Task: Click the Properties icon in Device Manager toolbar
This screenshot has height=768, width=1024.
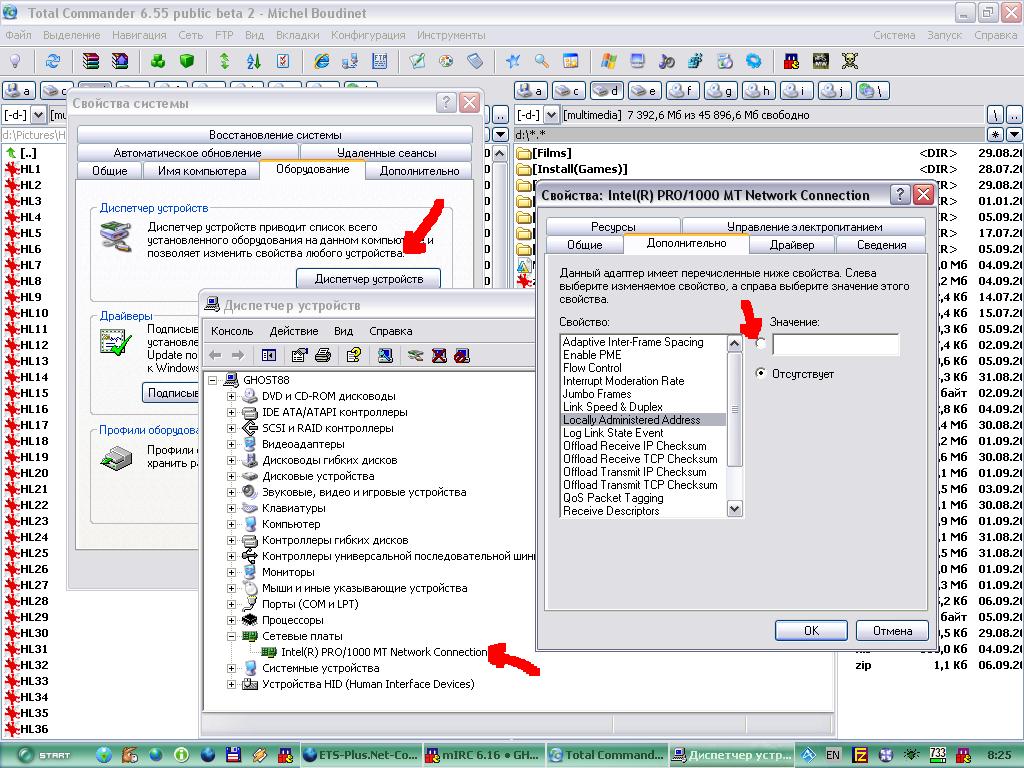Action: pos(299,355)
